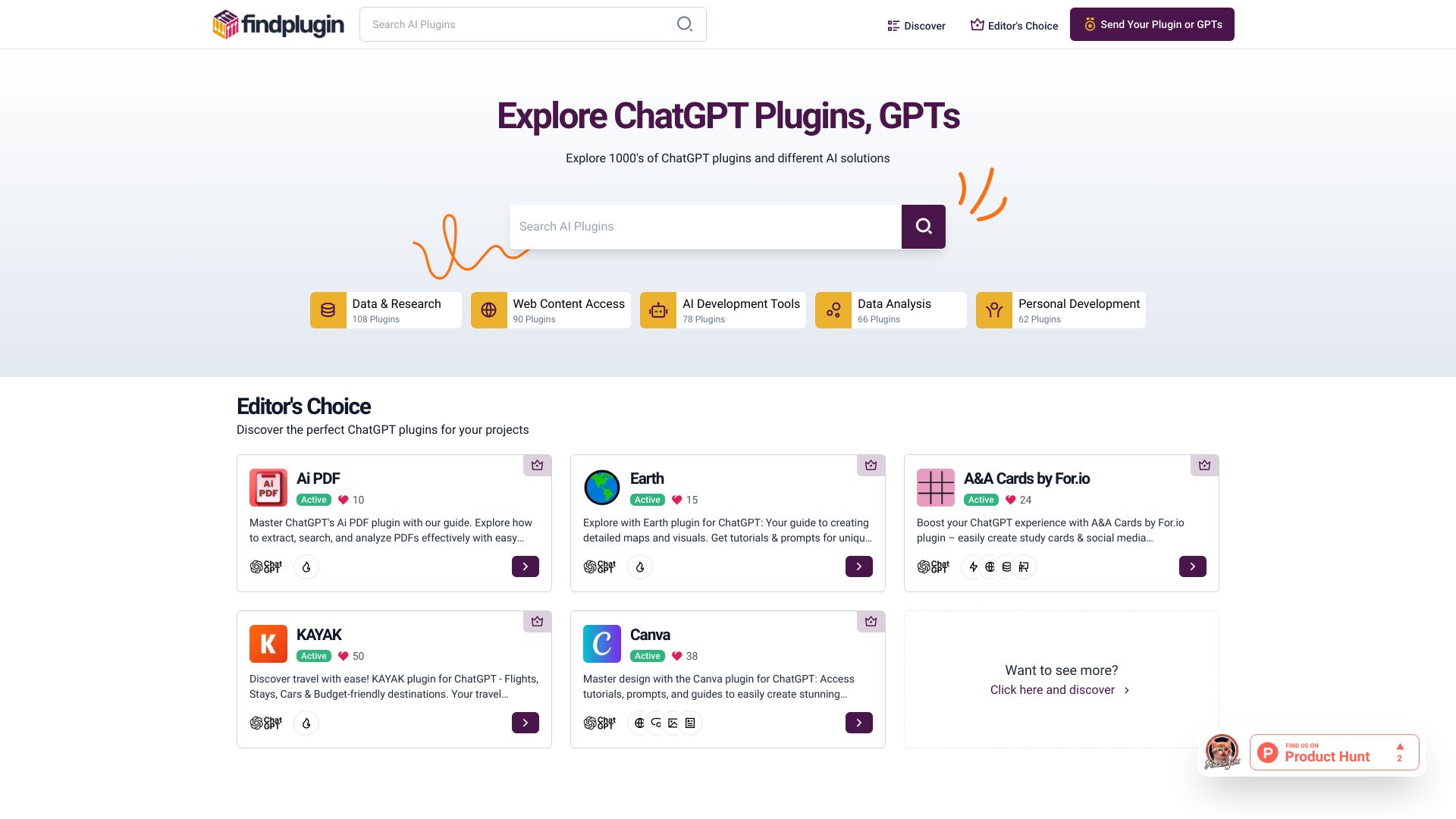Expand the Ai PDF plugin details
Image resolution: width=1456 pixels, height=819 pixels.
point(524,567)
